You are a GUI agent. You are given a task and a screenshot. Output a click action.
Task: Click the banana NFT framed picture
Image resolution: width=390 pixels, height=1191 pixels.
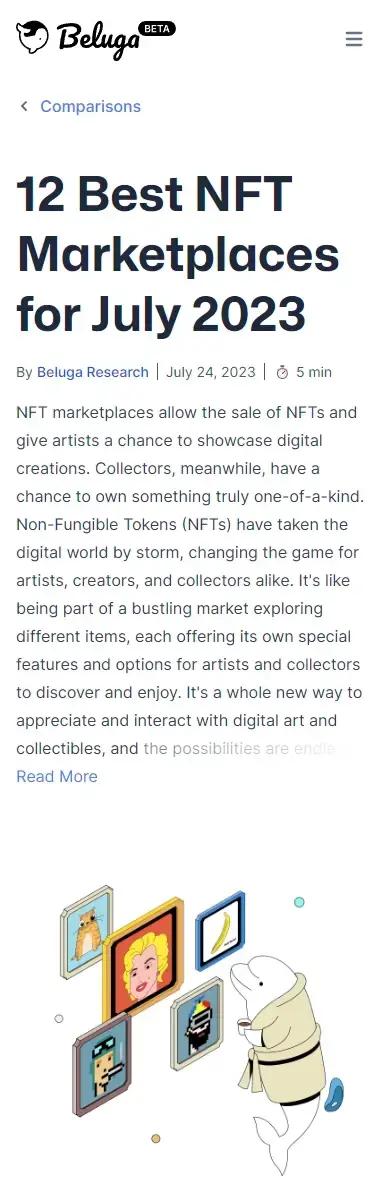pyautogui.click(x=220, y=931)
